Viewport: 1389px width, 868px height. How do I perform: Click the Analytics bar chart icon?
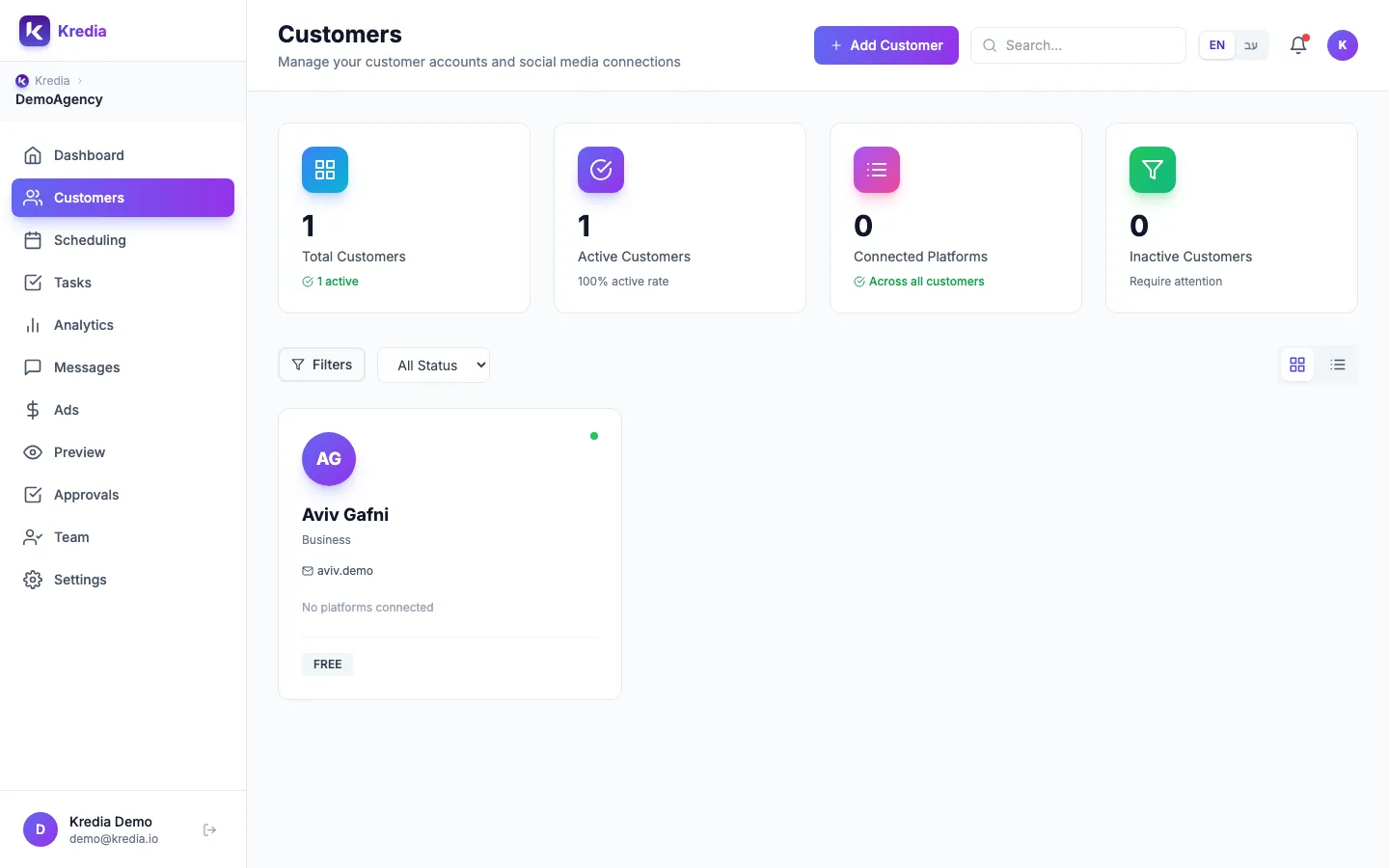[33, 325]
